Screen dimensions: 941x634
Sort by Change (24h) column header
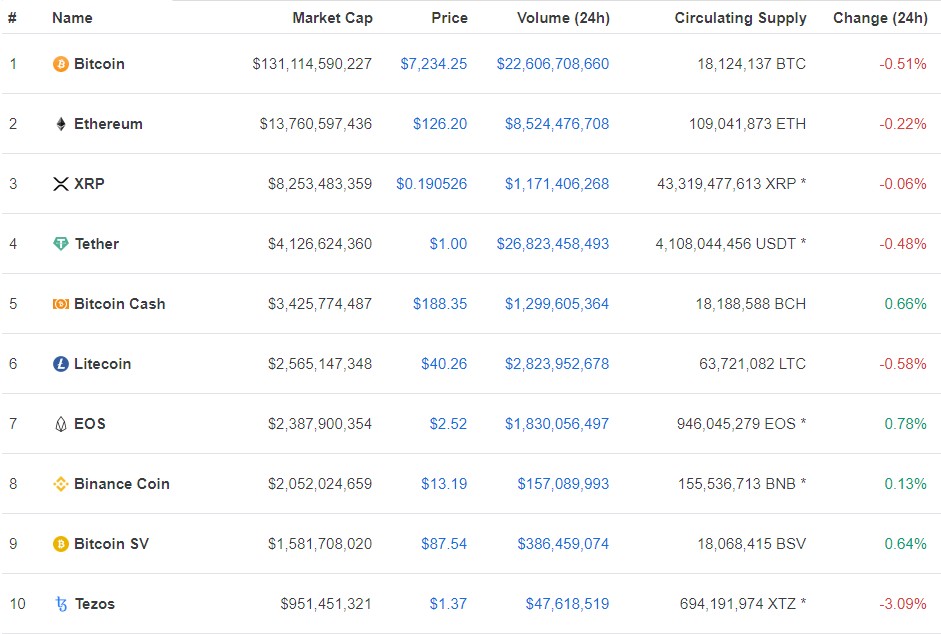coord(880,18)
